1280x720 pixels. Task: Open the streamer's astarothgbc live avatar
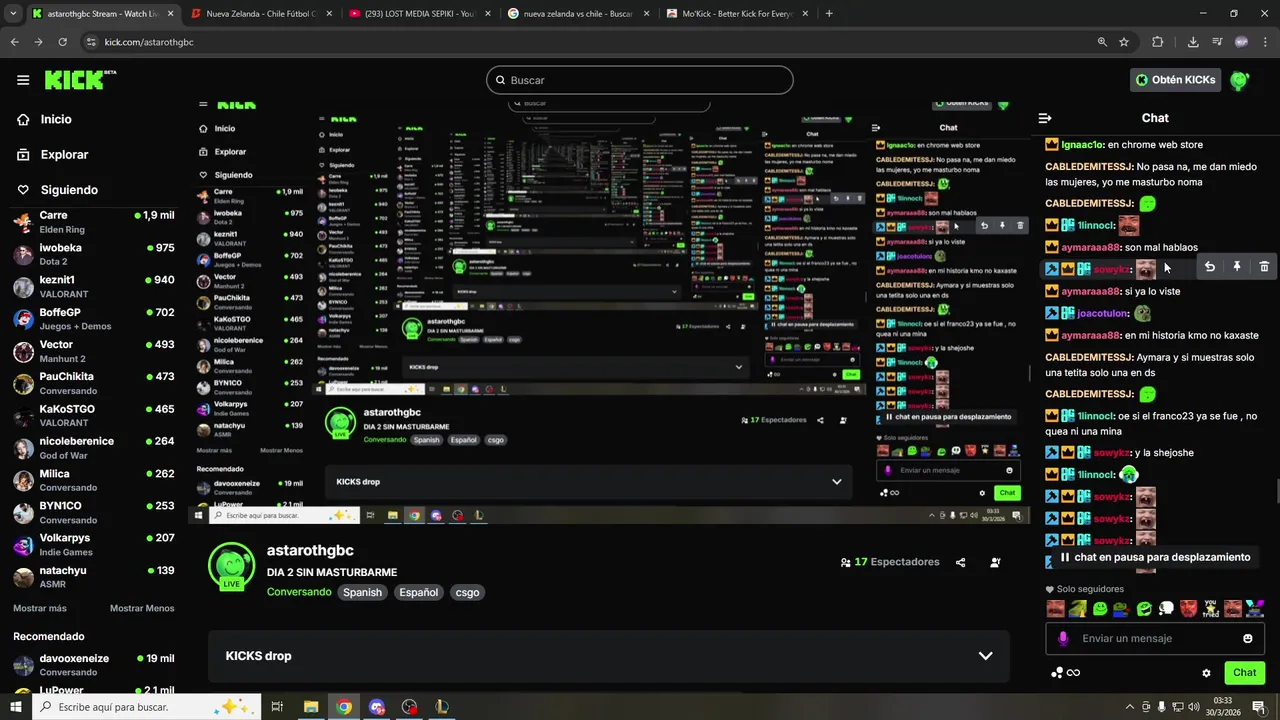point(231,566)
